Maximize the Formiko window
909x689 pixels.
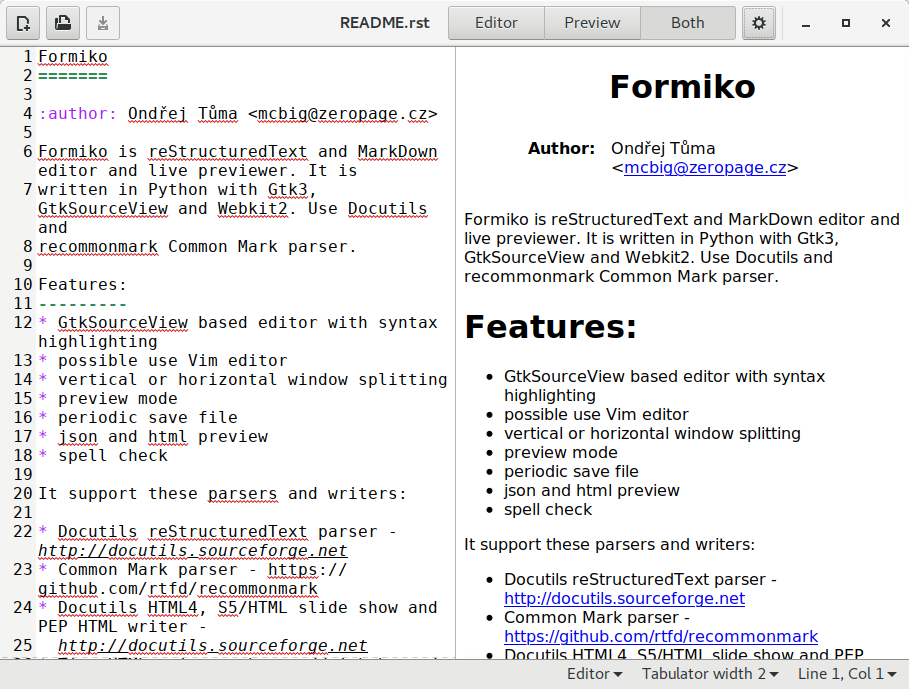click(x=846, y=23)
